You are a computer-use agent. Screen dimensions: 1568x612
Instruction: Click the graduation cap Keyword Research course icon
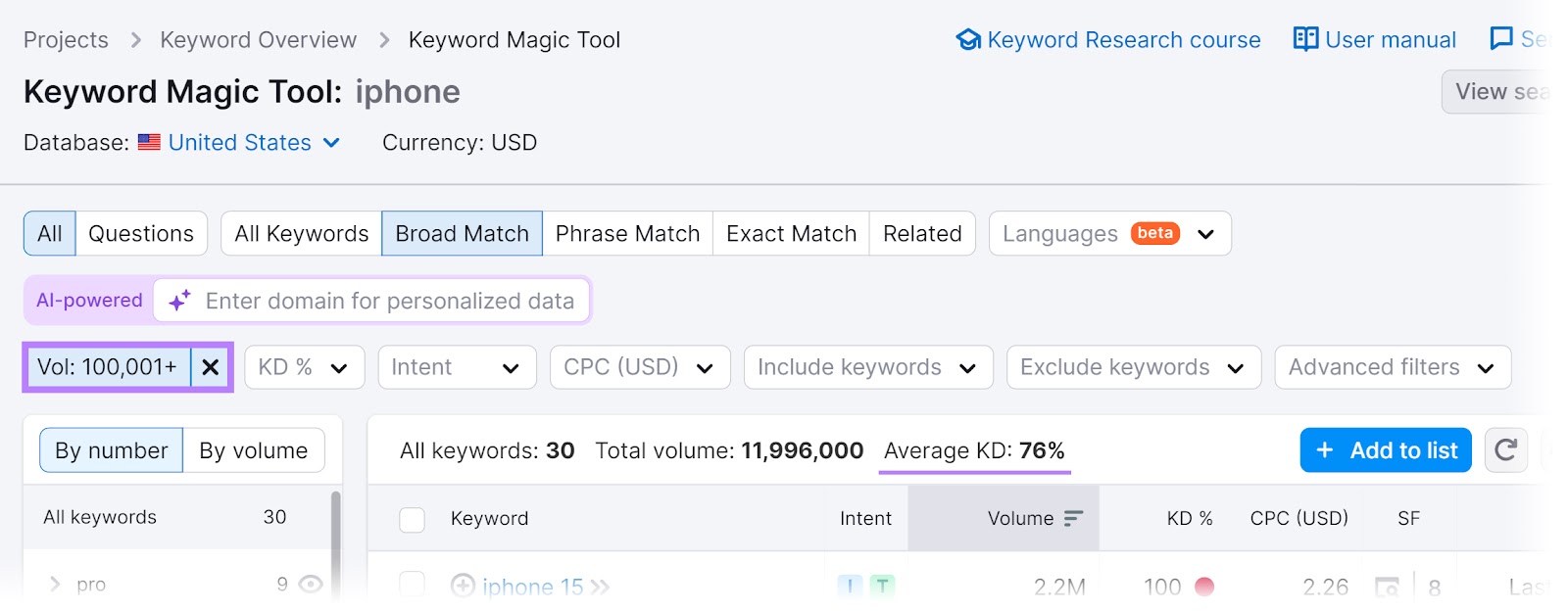(x=968, y=40)
